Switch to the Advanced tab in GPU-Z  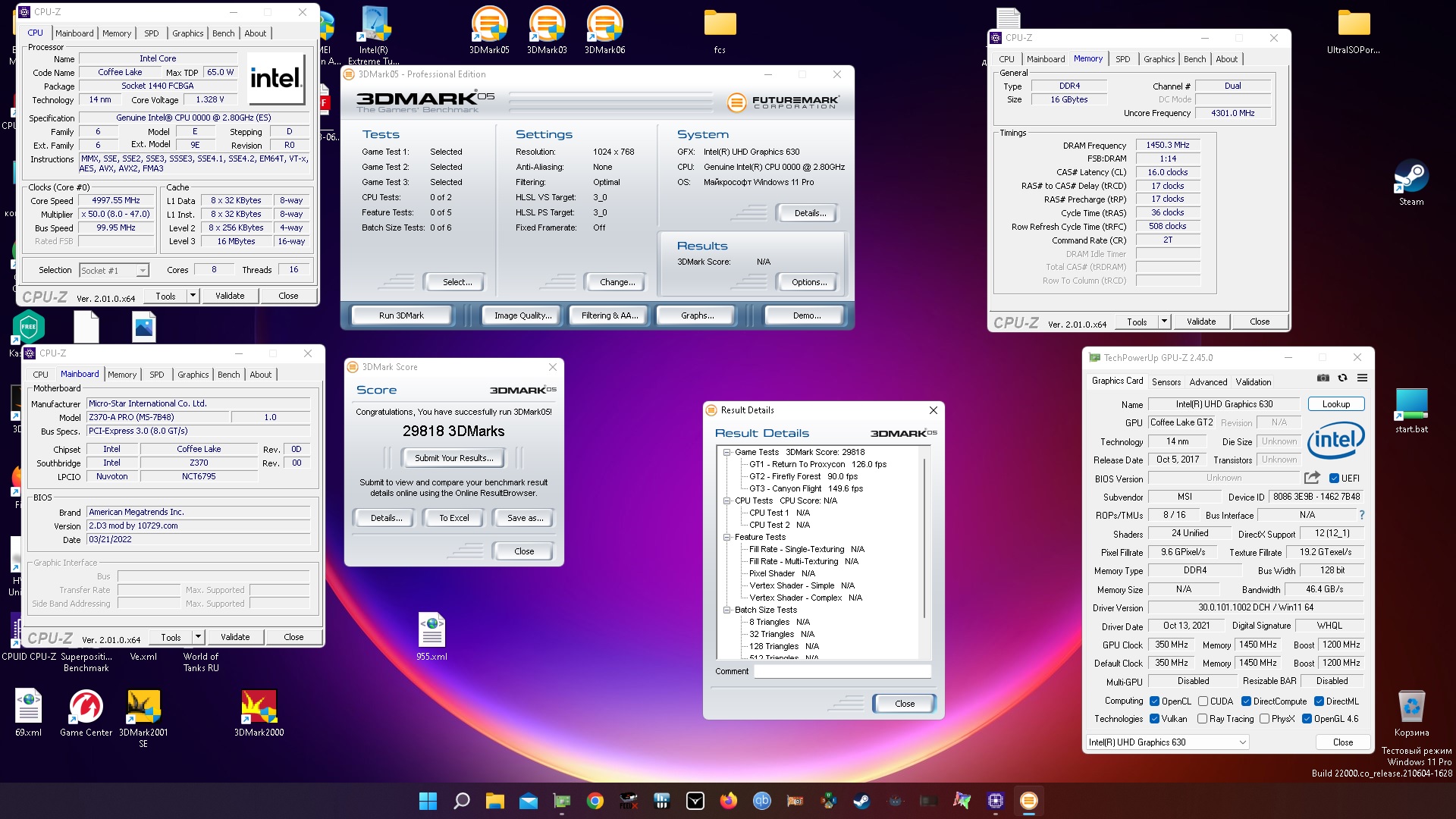point(1208,382)
